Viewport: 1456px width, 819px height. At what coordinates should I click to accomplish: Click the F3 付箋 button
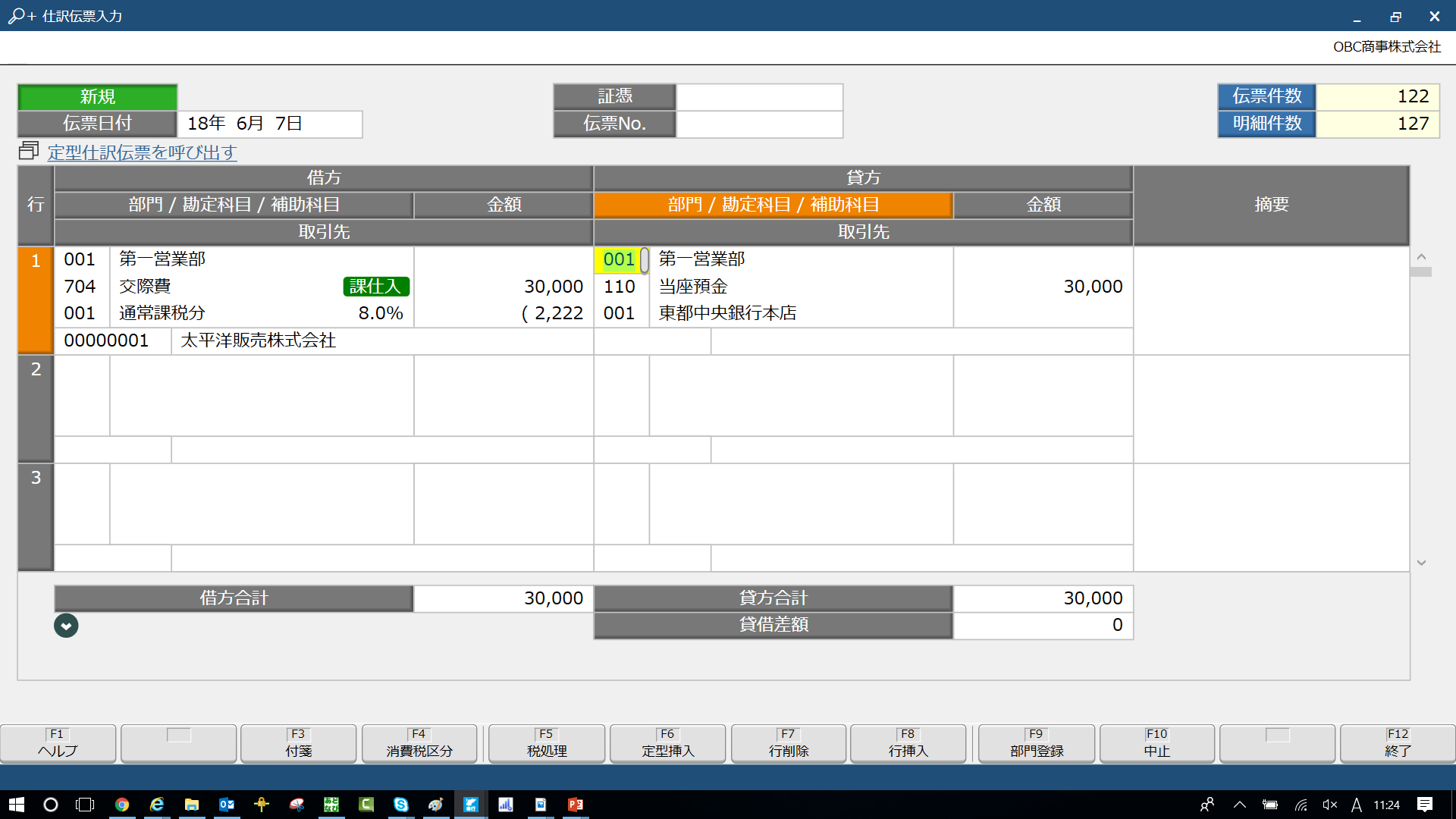tap(299, 743)
